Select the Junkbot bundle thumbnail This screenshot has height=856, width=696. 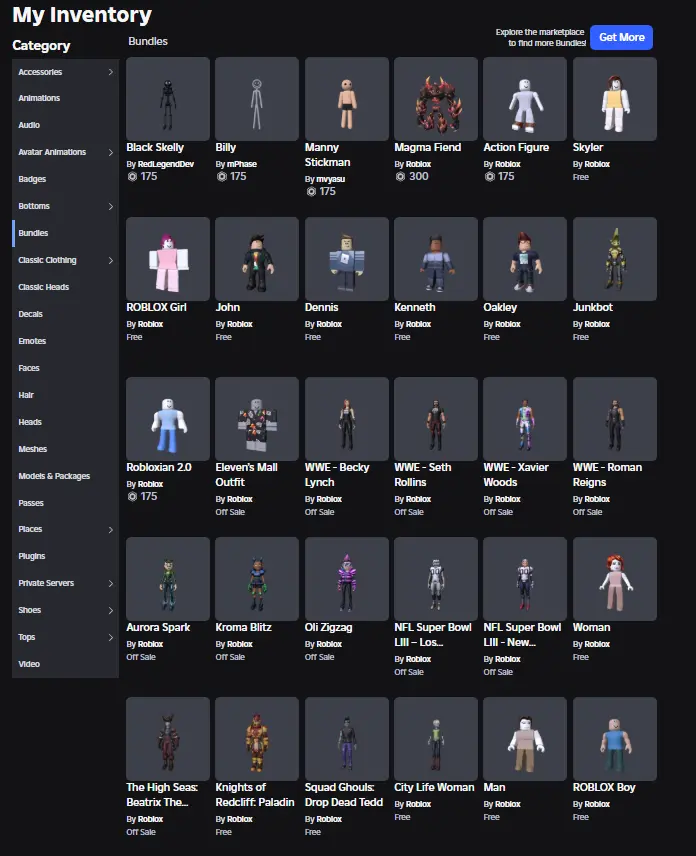pyautogui.click(x=615, y=259)
